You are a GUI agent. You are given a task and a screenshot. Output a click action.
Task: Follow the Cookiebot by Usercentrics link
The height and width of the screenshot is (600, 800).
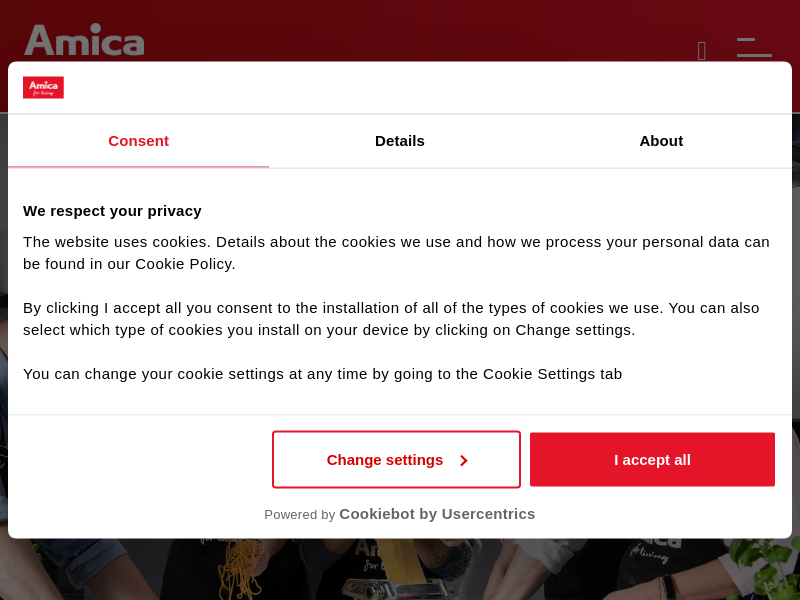(x=437, y=514)
